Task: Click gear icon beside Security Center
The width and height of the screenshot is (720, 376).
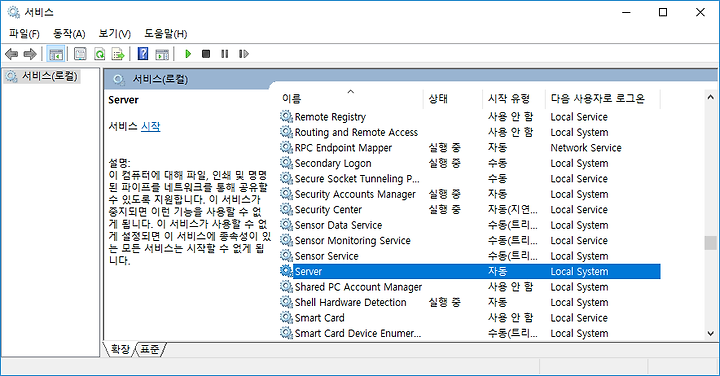Action: 287,209
